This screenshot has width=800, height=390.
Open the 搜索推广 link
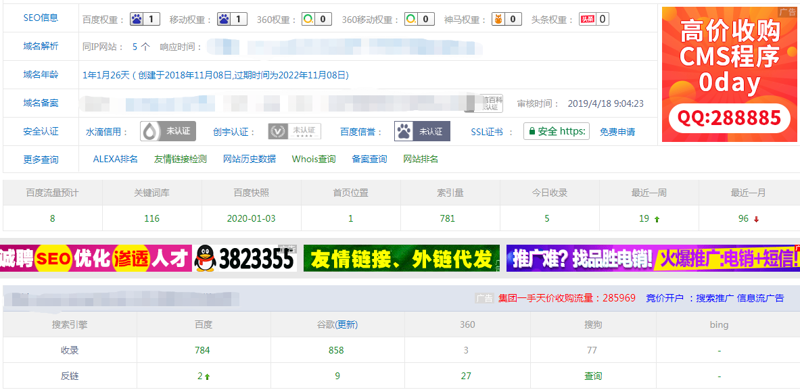714,298
